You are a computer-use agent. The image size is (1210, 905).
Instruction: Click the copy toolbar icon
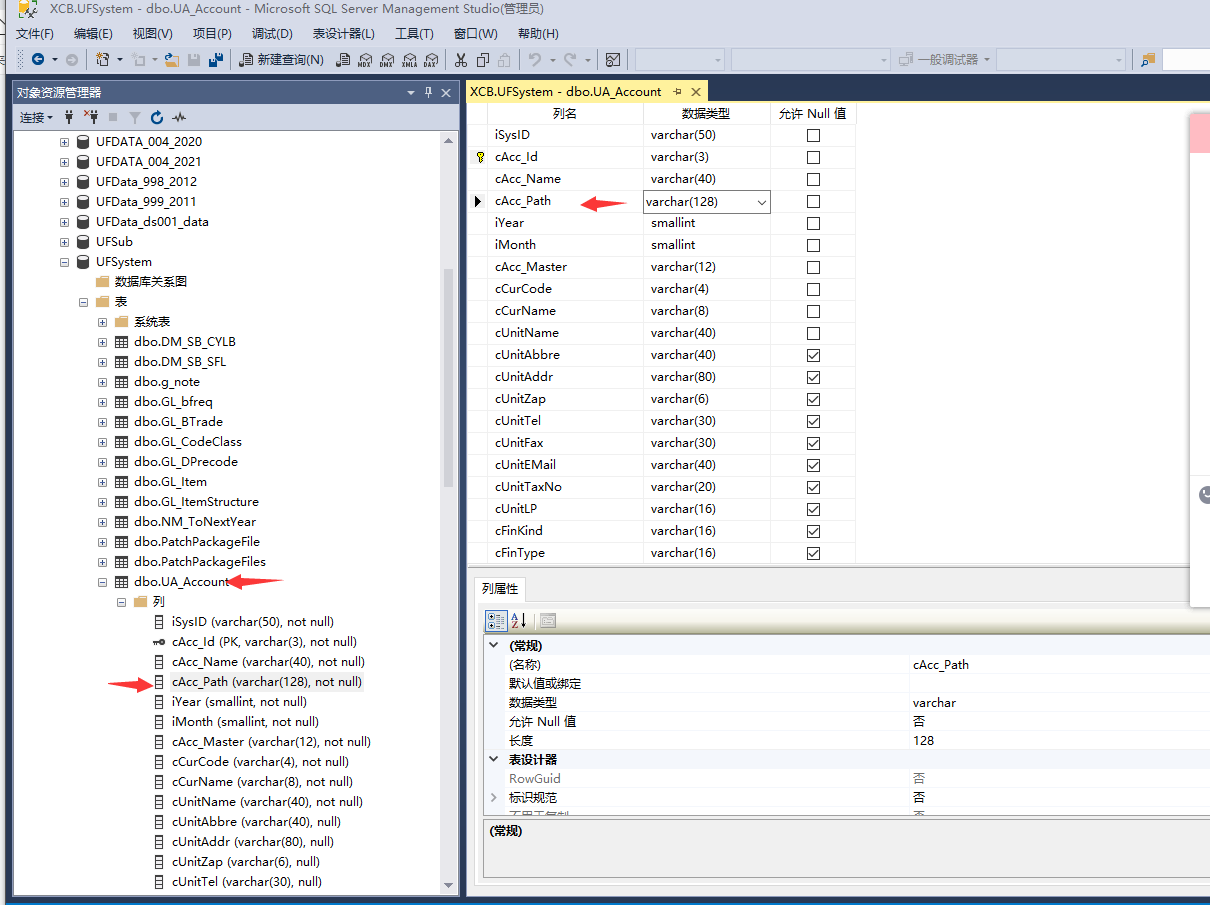483,60
